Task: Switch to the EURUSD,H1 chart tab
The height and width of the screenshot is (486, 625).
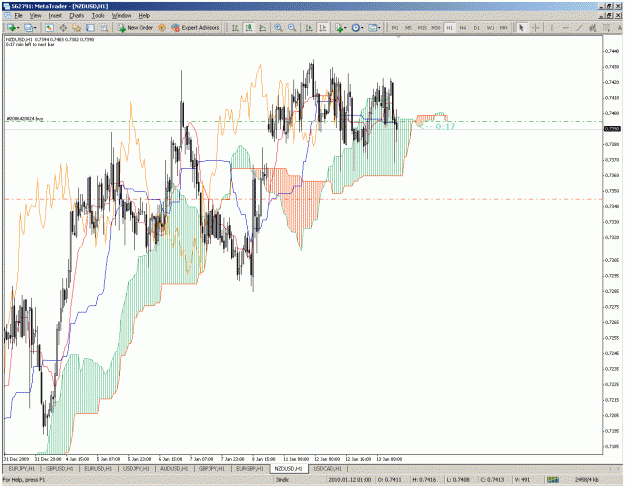Action: (98, 468)
